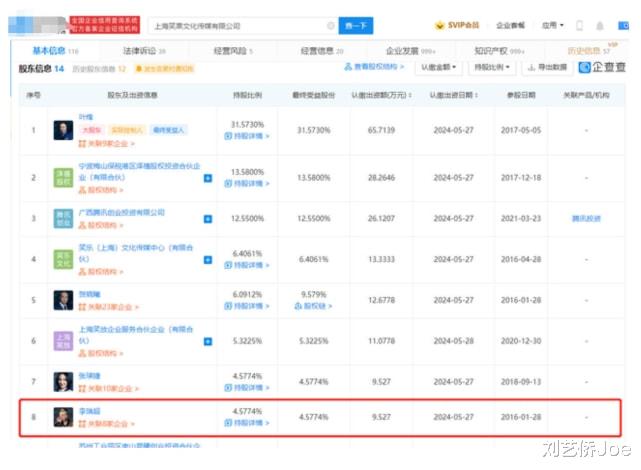Click the 企查查 logo in the shareholder panel
The width and height of the screenshot is (641, 470).
point(602,67)
